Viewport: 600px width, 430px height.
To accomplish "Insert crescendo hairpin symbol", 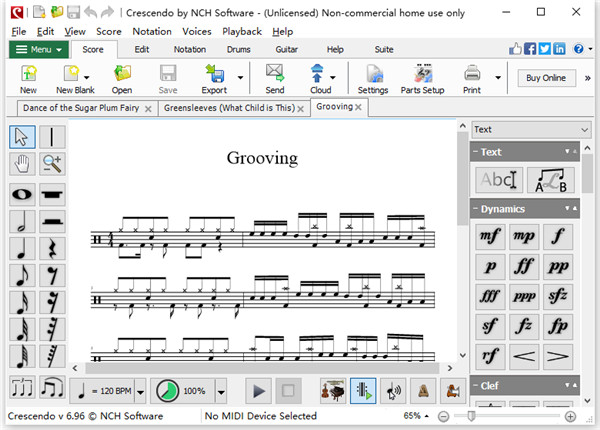I will [524, 357].
